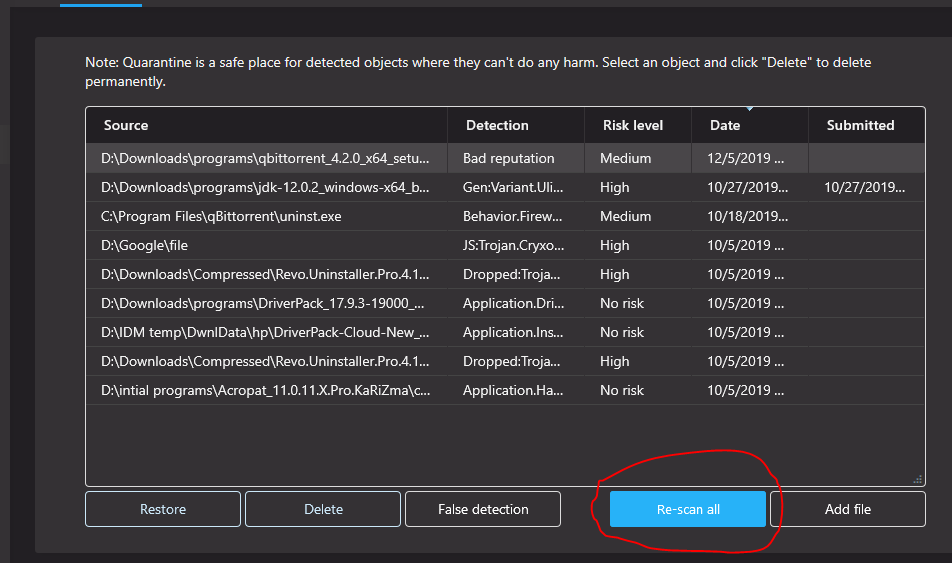
Task: Click the Delete button
Action: pos(323,509)
